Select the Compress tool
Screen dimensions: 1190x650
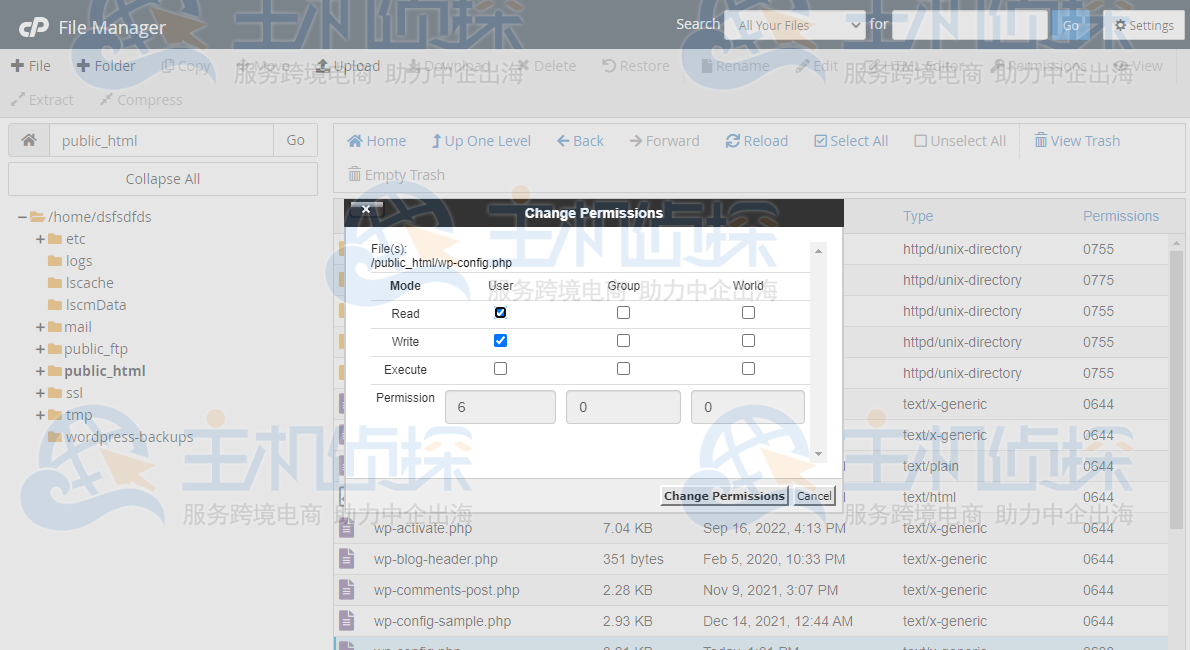140,99
